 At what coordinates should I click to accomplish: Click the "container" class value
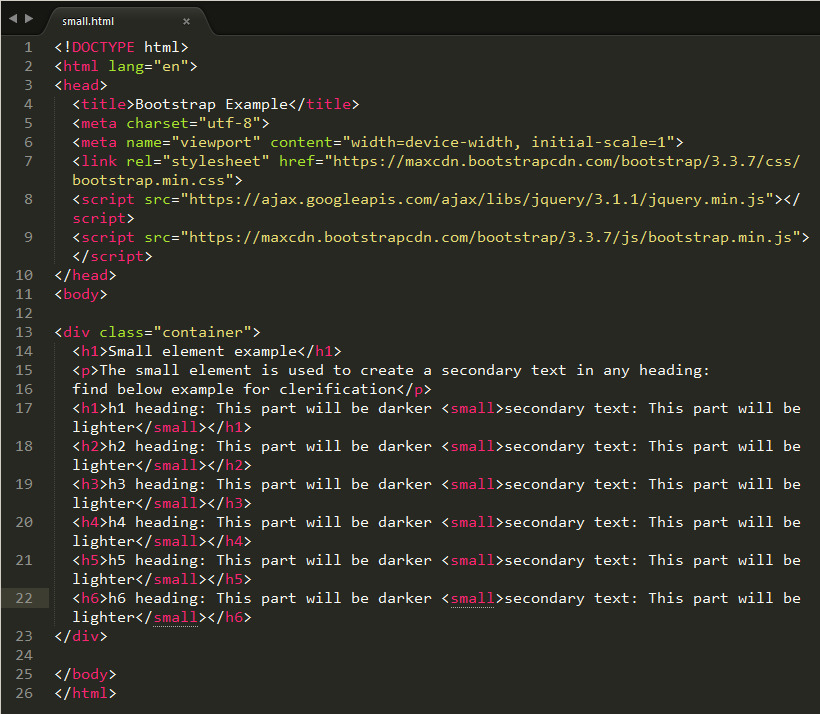pos(202,333)
